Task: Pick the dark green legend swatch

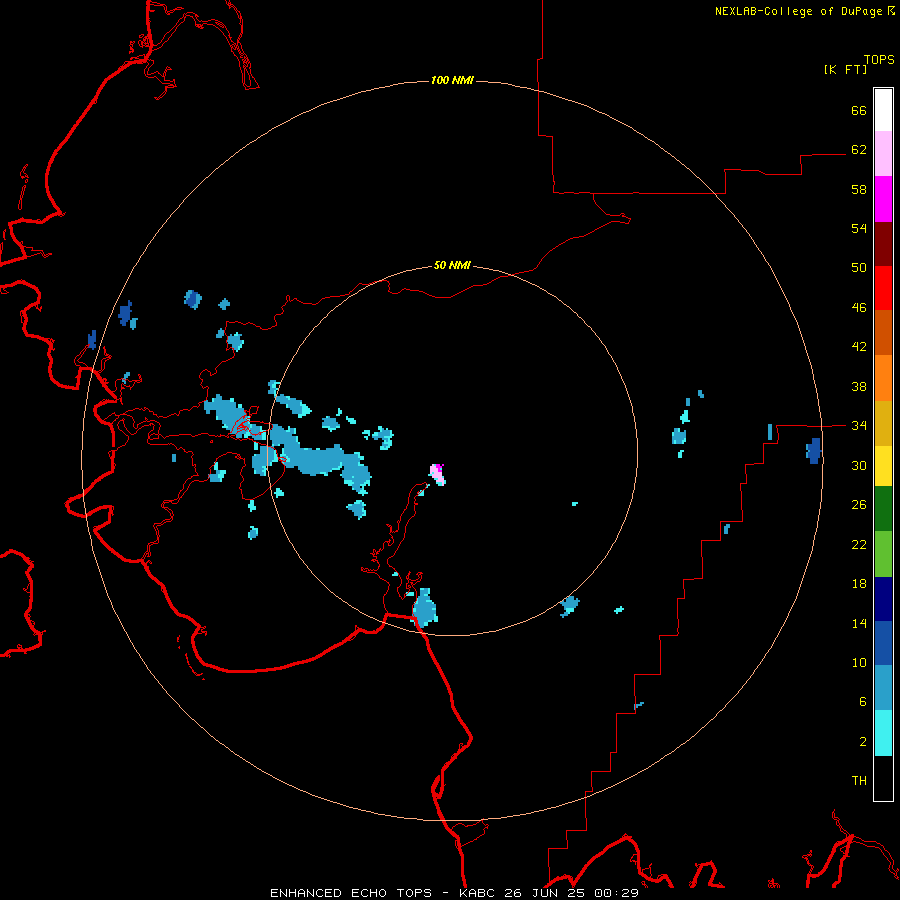Action: point(883,509)
